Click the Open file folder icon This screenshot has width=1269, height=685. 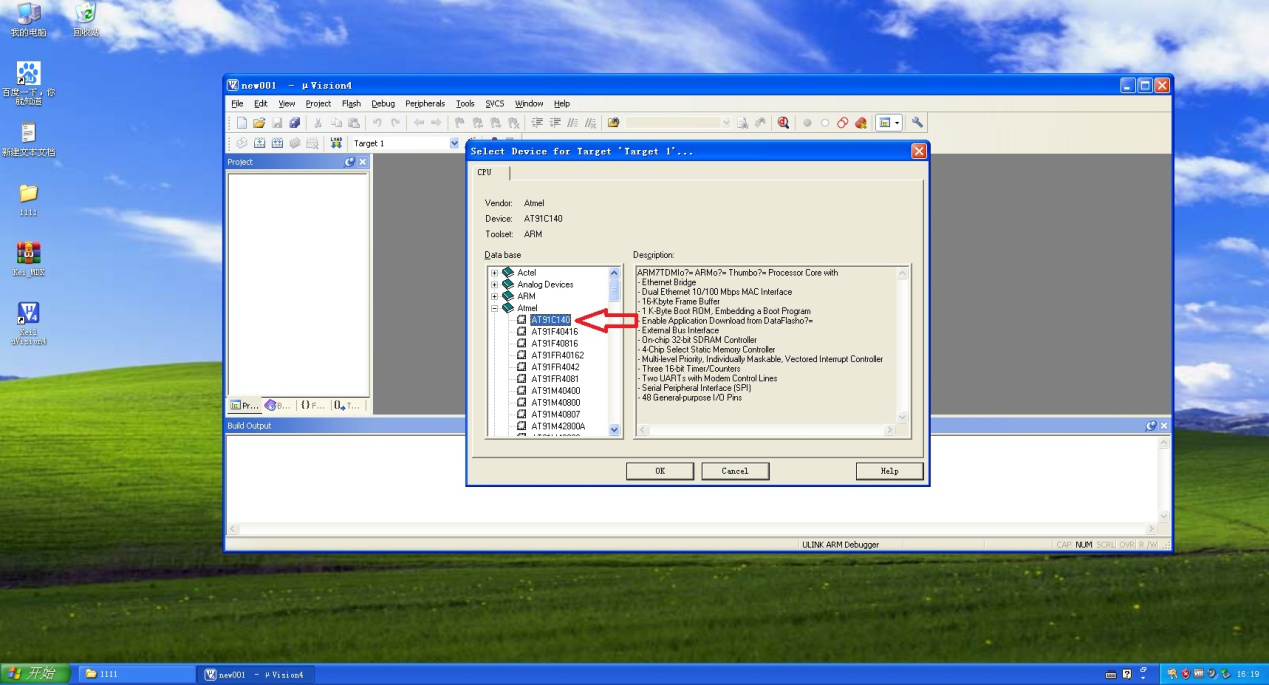(259, 123)
